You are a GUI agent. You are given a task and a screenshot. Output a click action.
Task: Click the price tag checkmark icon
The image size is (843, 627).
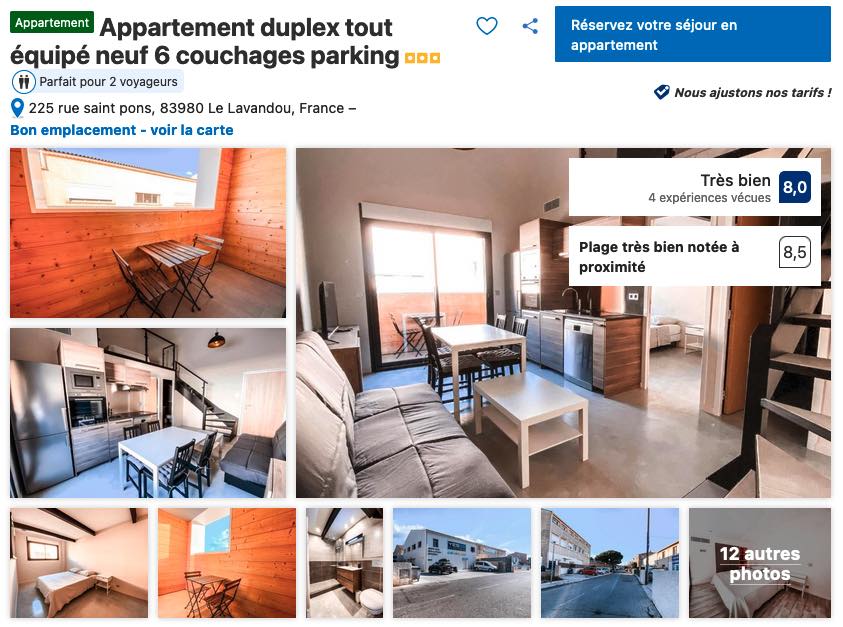point(661,92)
